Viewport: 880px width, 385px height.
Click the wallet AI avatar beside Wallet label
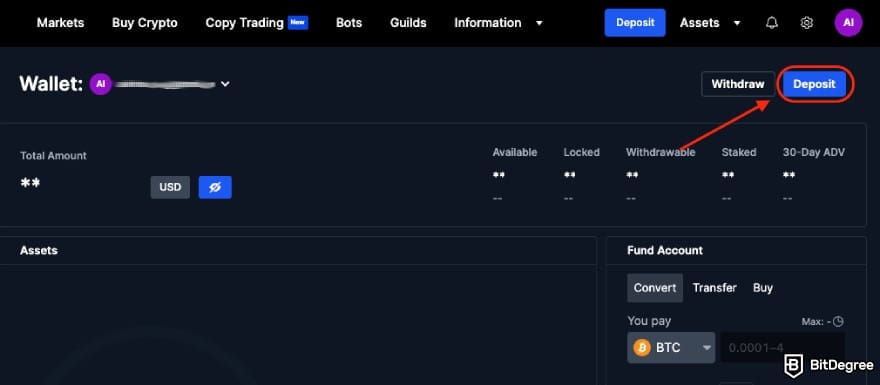[x=100, y=84]
